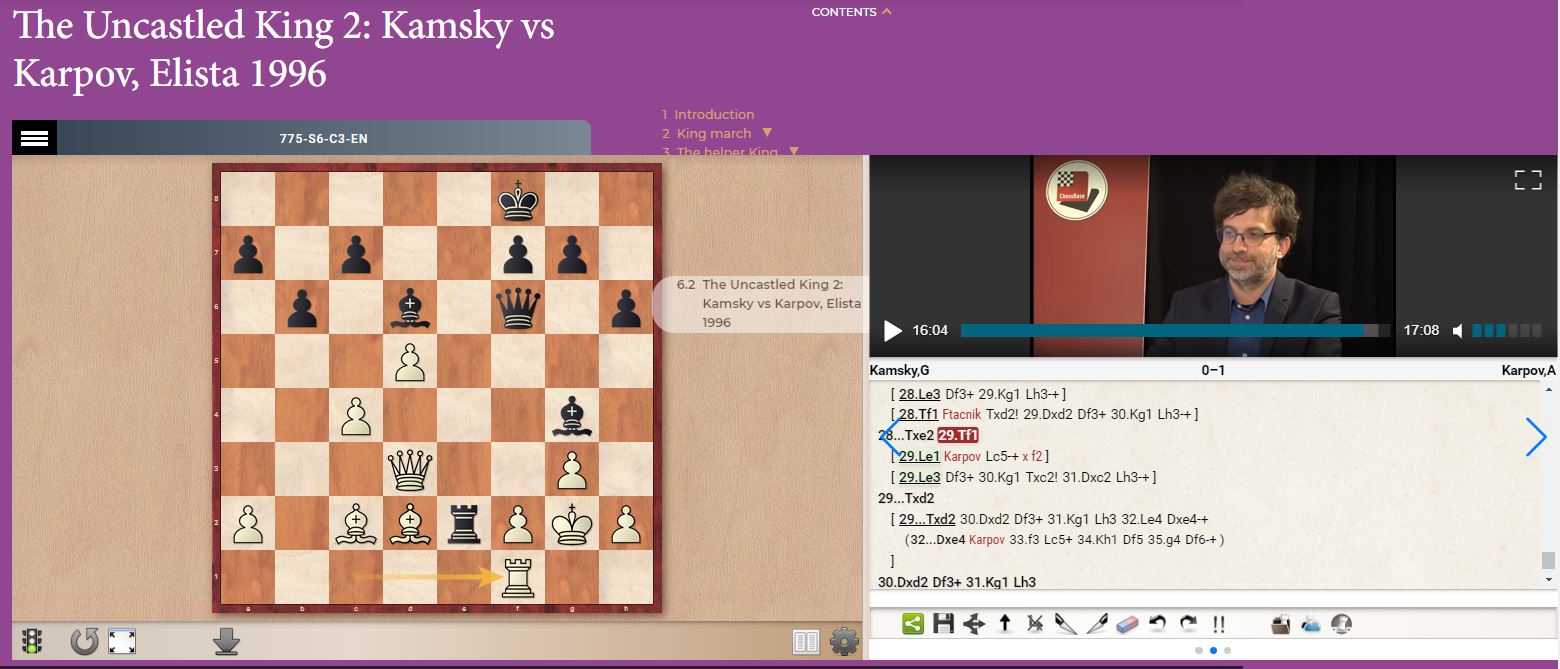
Task: Click the white rook on f1
Action: click(518, 577)
